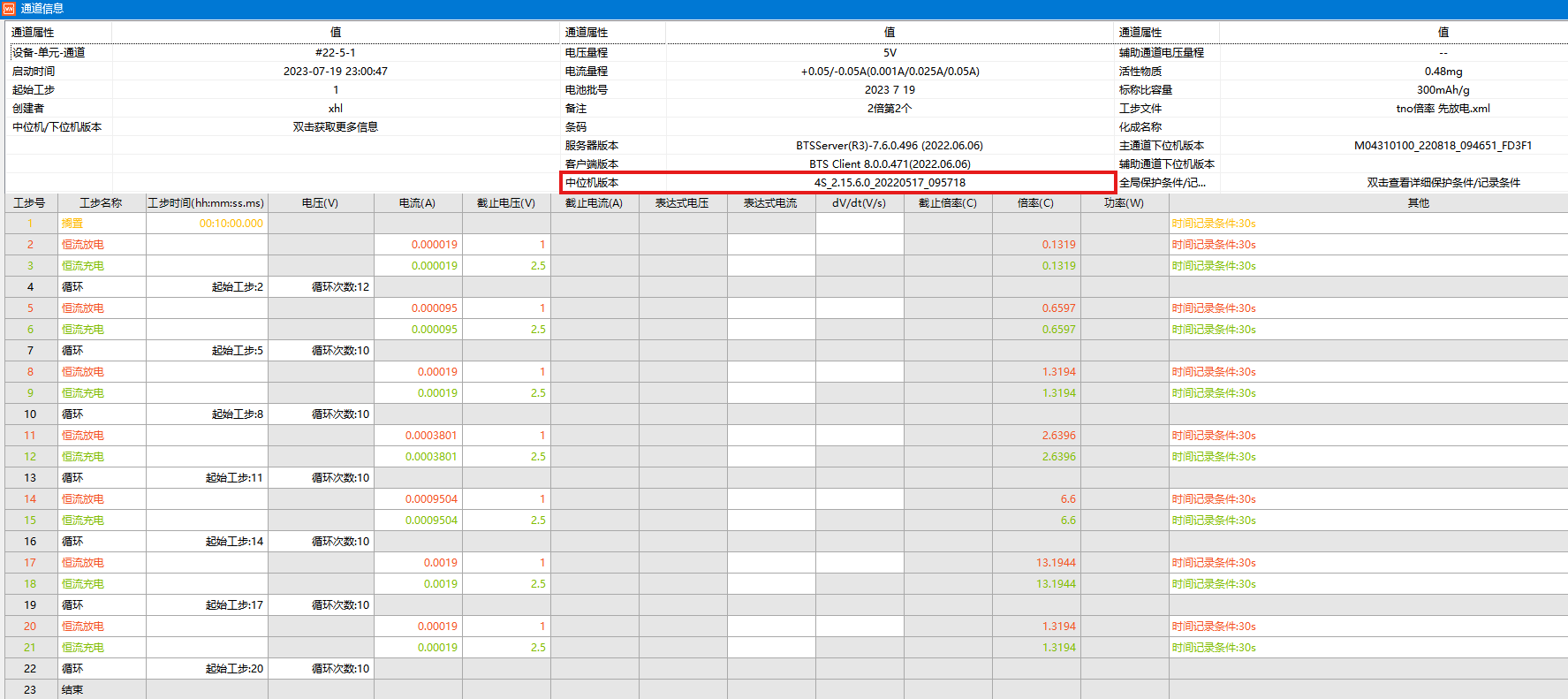This screenshot has width=1568, height=699.
Task: Click the 截止电压(V) column header
Action: pyautogui.click(x=506, y=203)
